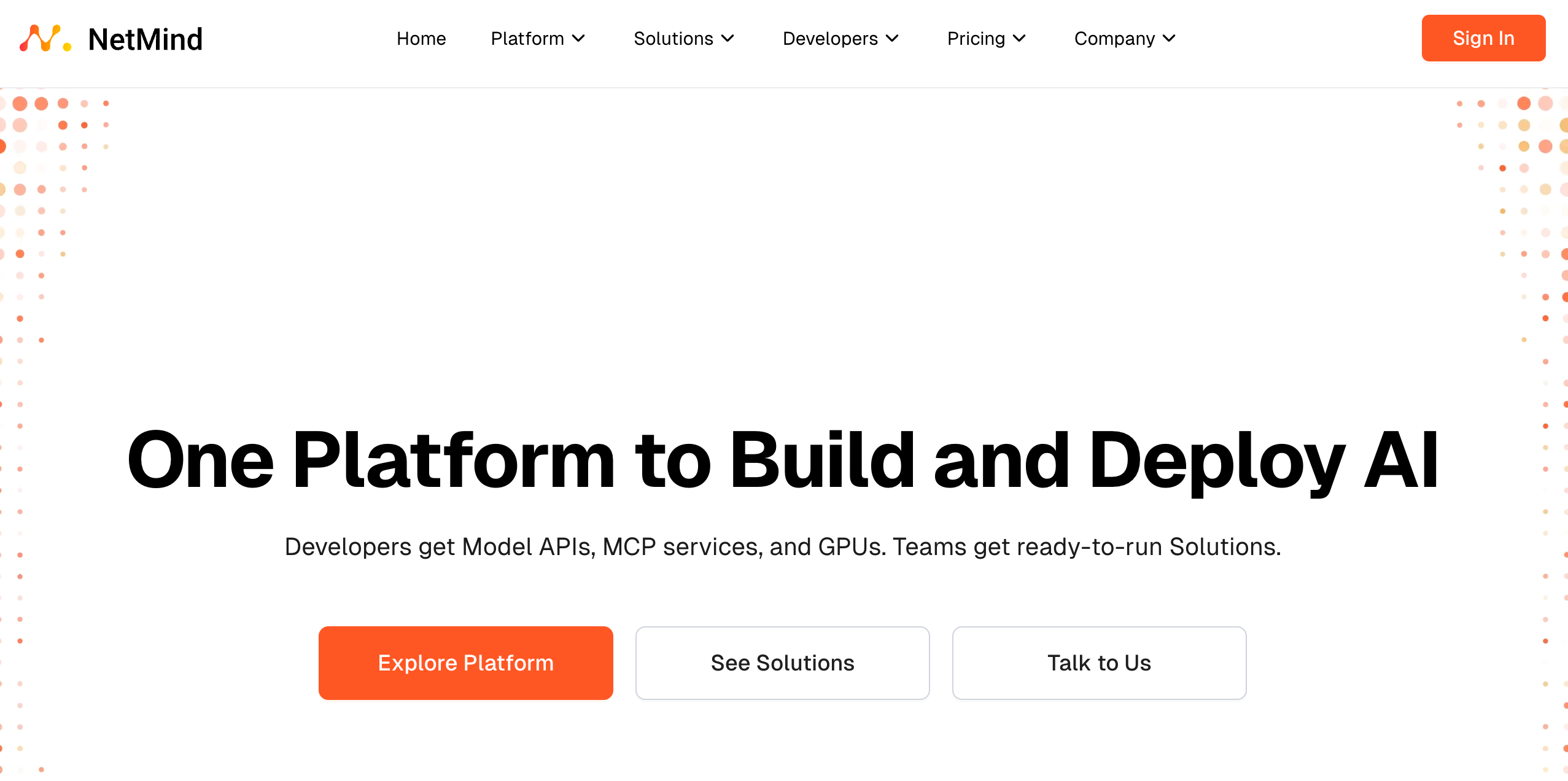Expand the Solutions dropdown chevron
The width and height of the screenshot is (1568, 781).
tap(728, 39)
